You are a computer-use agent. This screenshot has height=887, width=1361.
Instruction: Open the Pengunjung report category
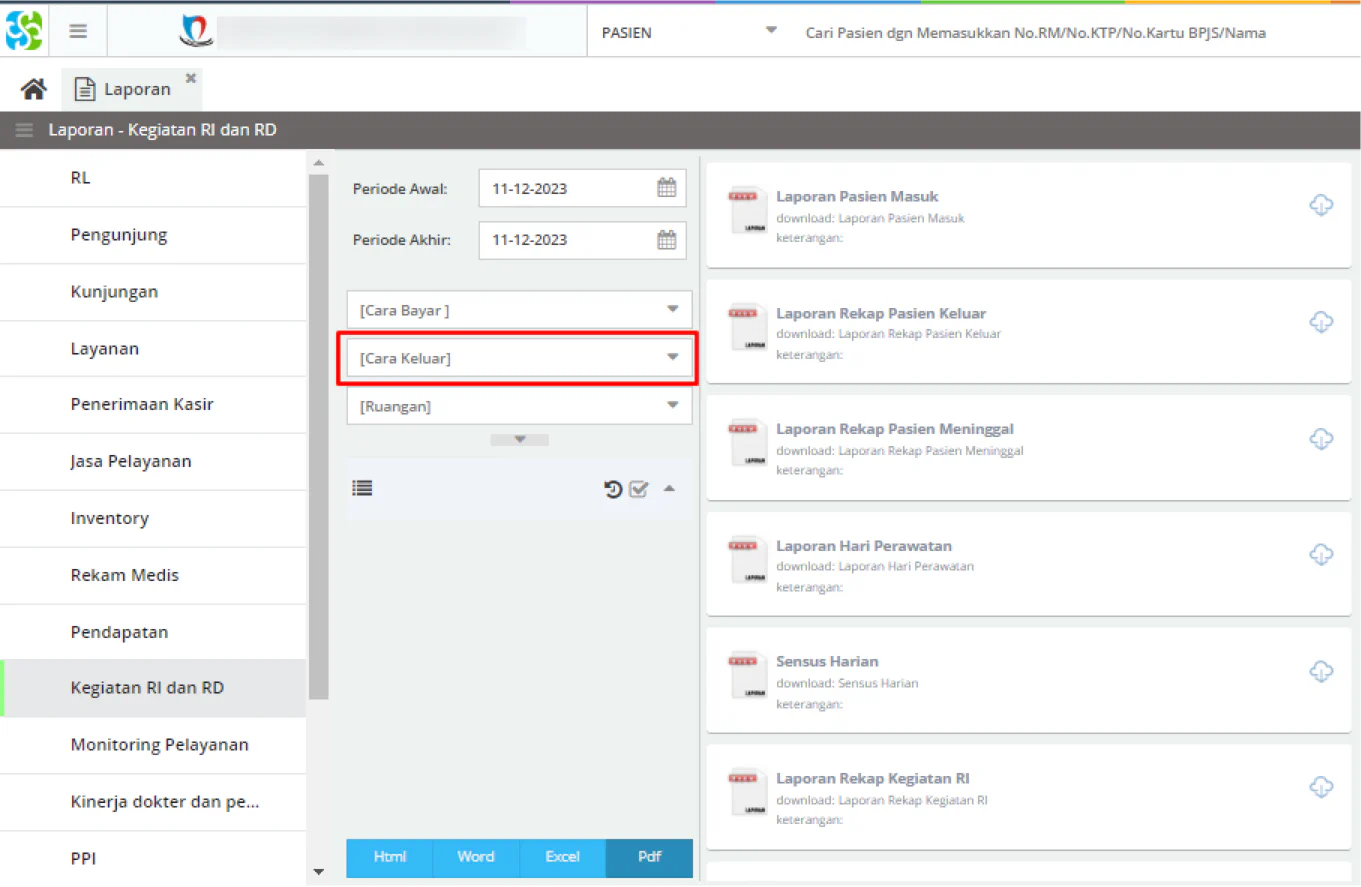[153, 236]
